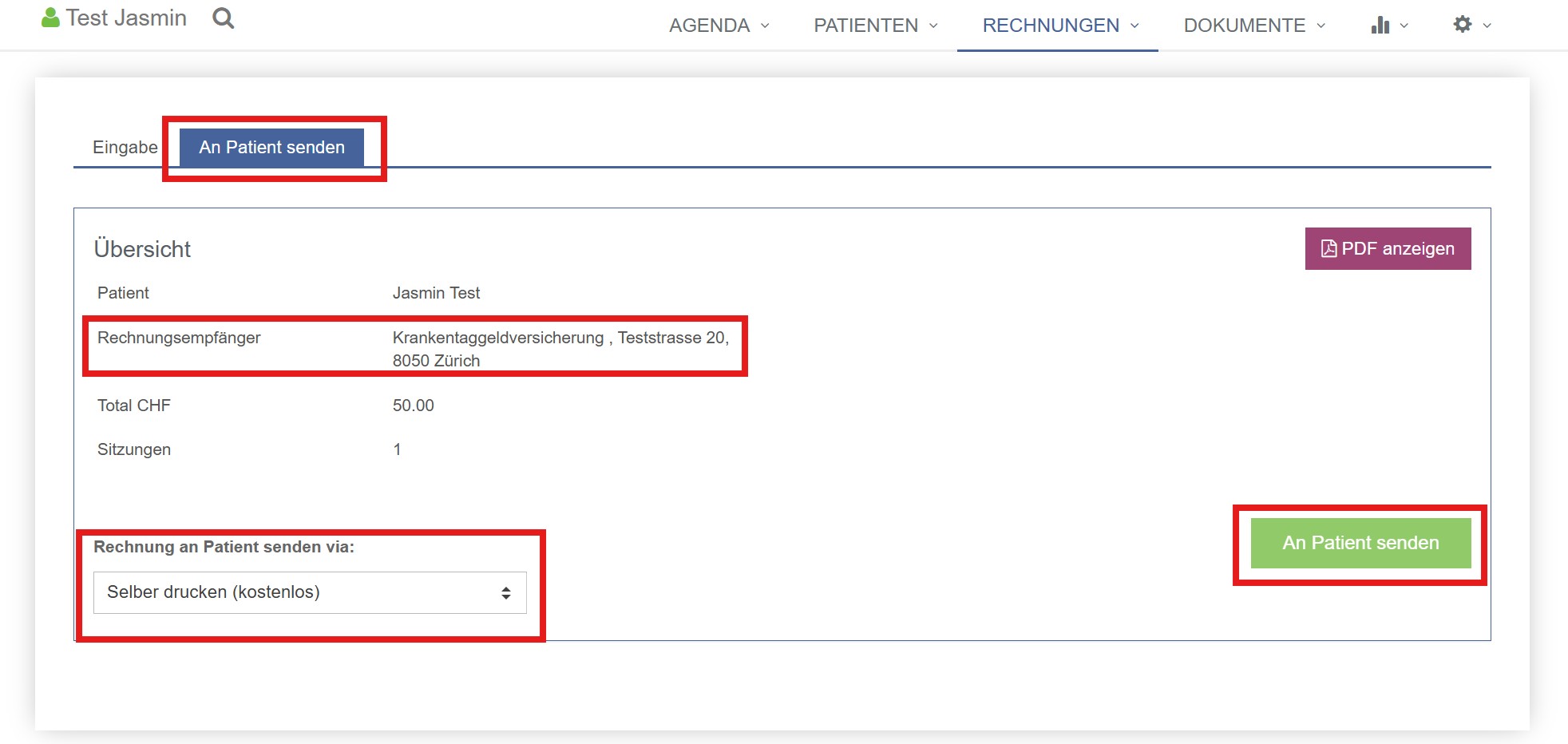Click the green user profile icon

coord(50,18)
